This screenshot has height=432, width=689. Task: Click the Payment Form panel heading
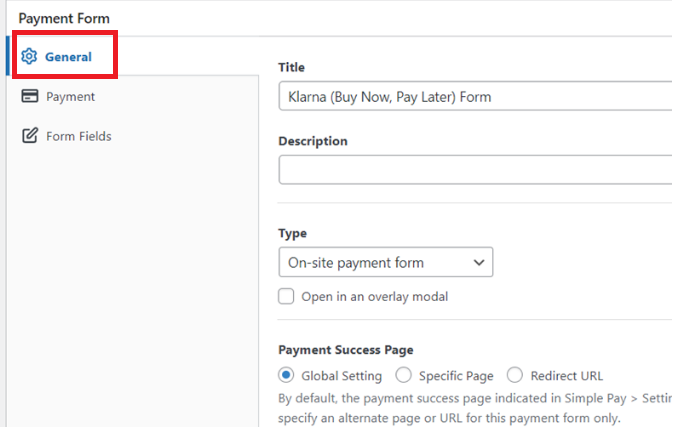click(64, 18)
